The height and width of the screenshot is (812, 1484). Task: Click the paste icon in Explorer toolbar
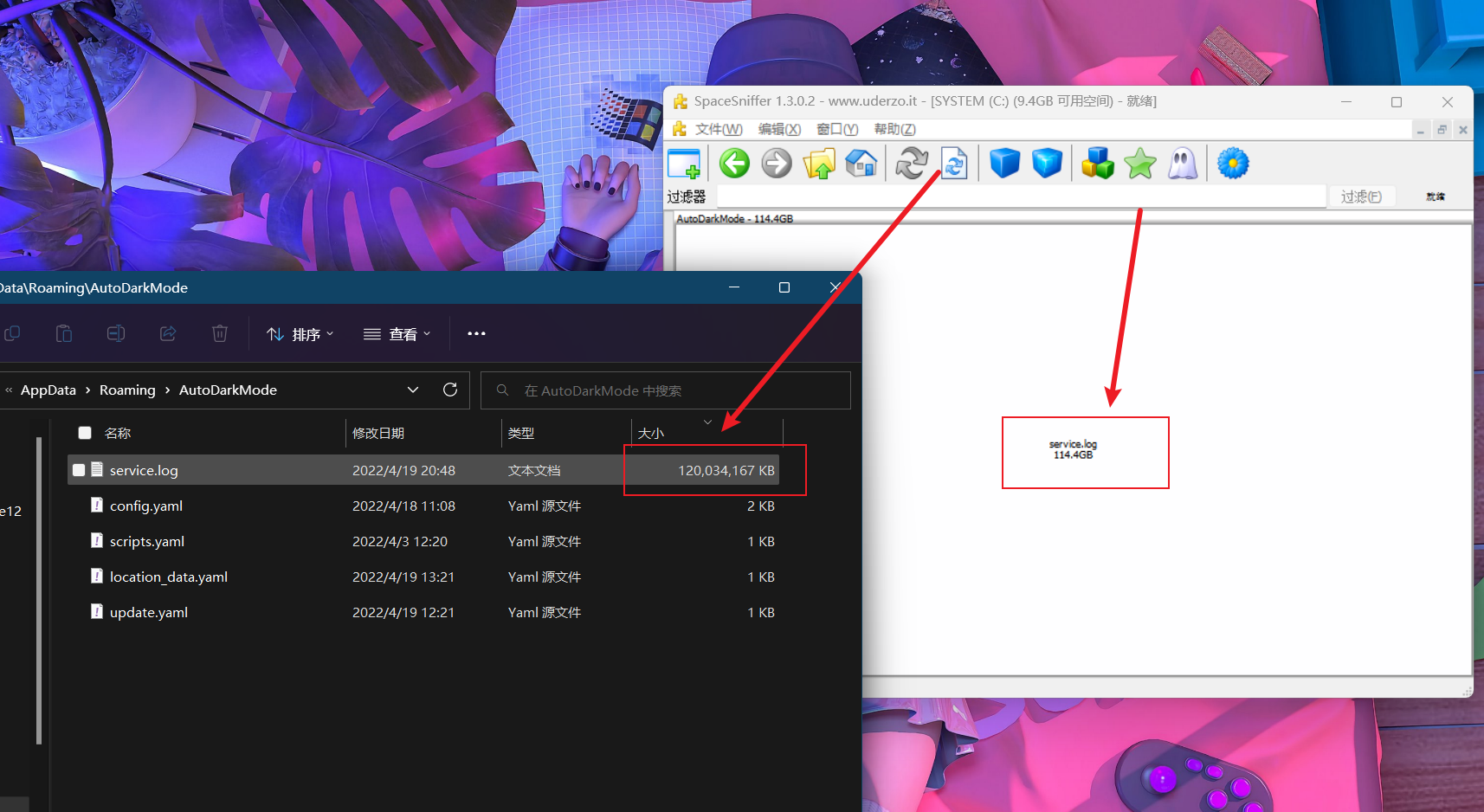pyautogui.click(x=64, y=333)
